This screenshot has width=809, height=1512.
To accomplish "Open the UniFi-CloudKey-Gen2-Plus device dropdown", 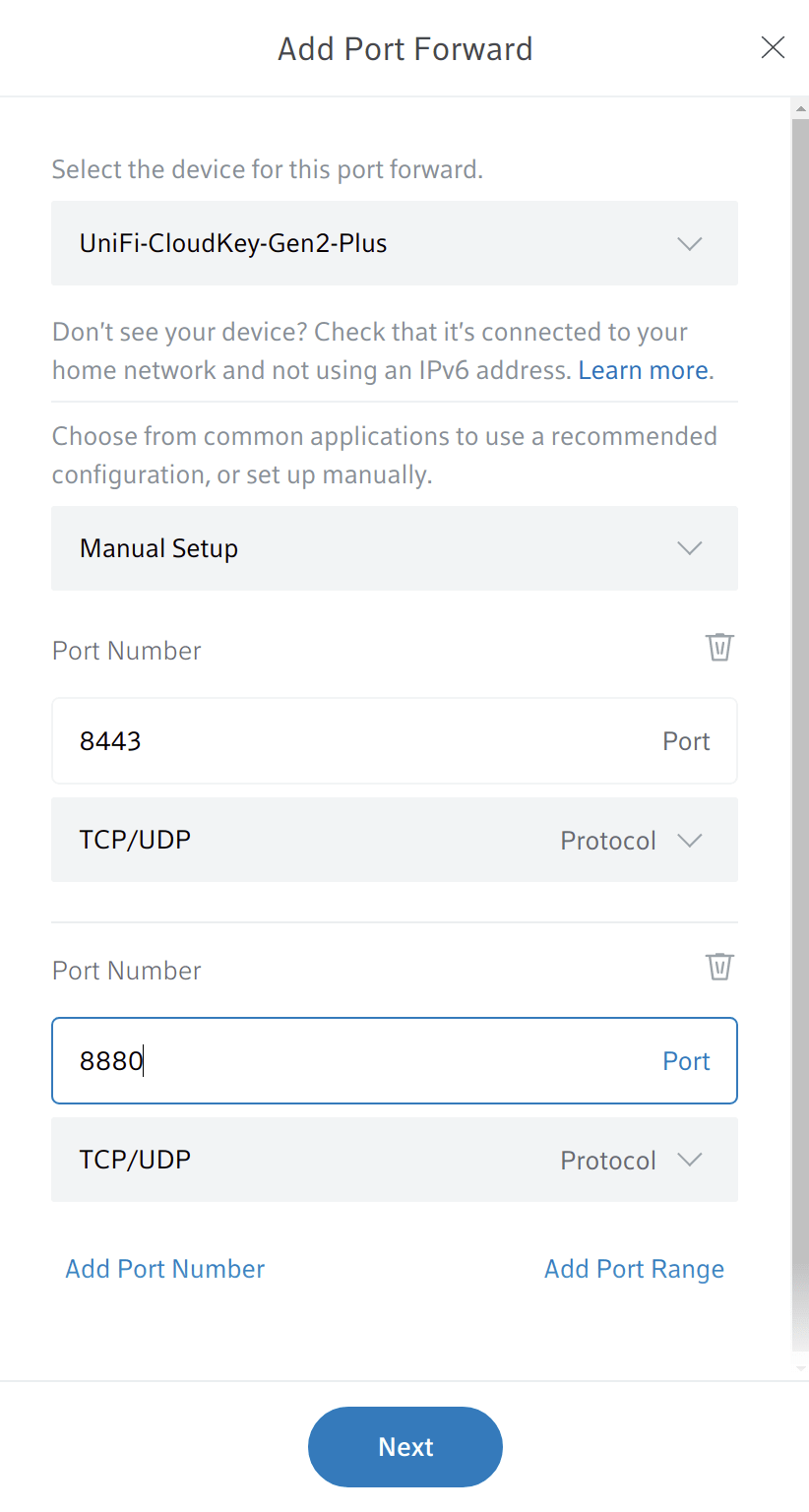I will click(394, 243).
